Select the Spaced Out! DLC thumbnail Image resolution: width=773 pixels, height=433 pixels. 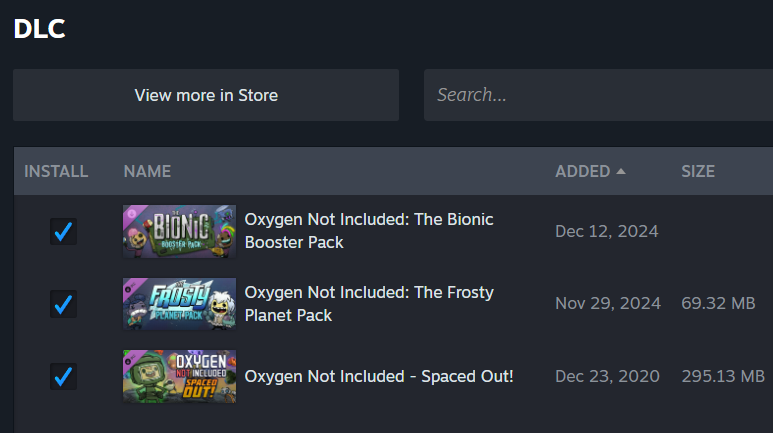click(179, 377)
